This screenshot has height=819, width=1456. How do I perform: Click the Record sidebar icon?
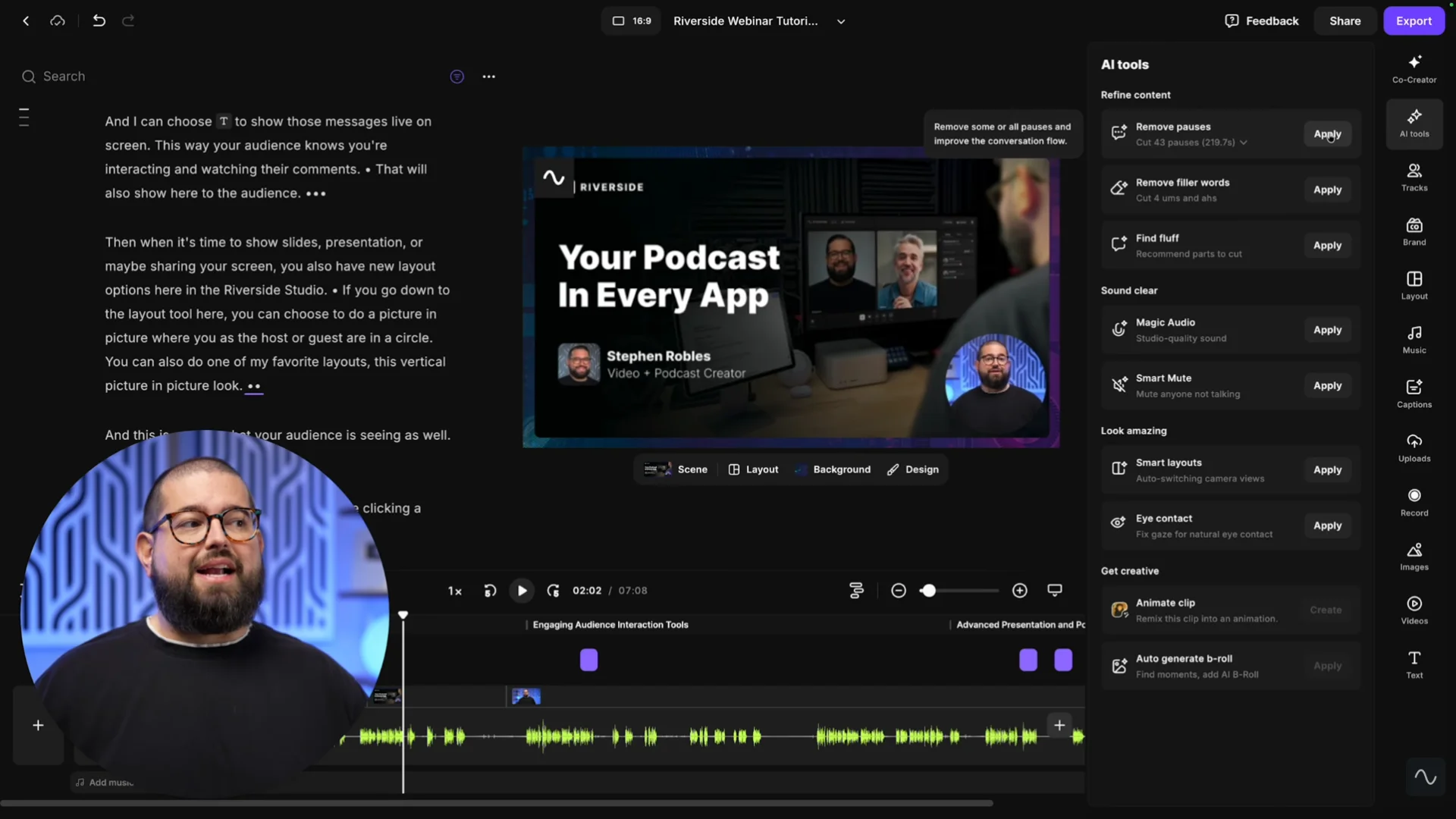[1414, 502]
